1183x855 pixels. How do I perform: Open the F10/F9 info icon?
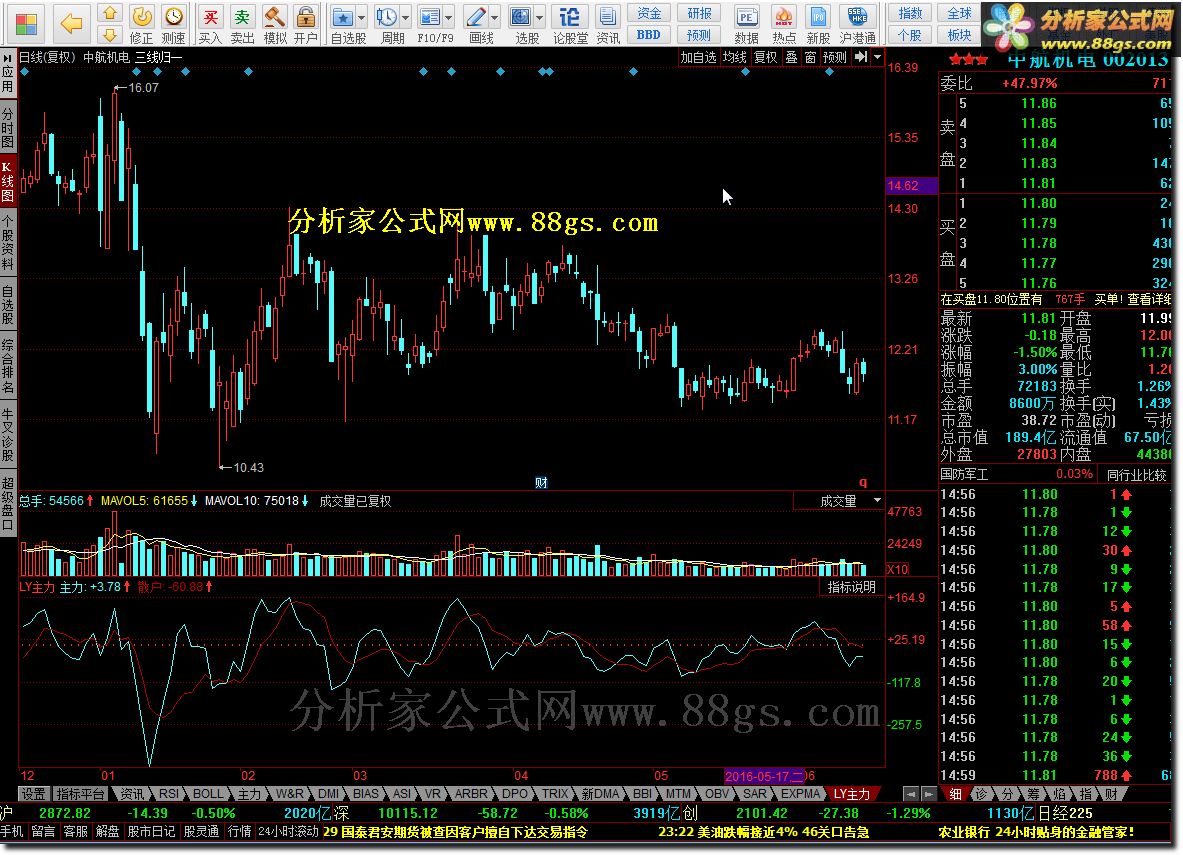429,18
